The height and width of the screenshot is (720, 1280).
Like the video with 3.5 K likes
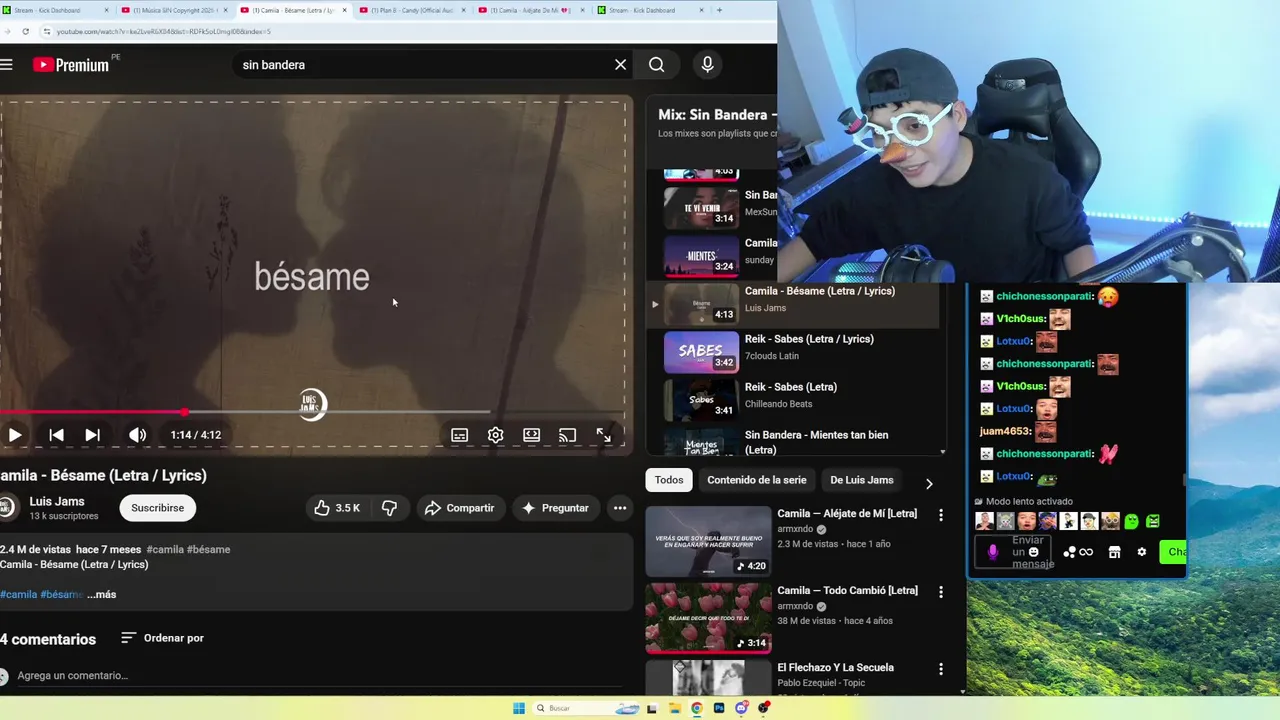(x=337, y=508)
